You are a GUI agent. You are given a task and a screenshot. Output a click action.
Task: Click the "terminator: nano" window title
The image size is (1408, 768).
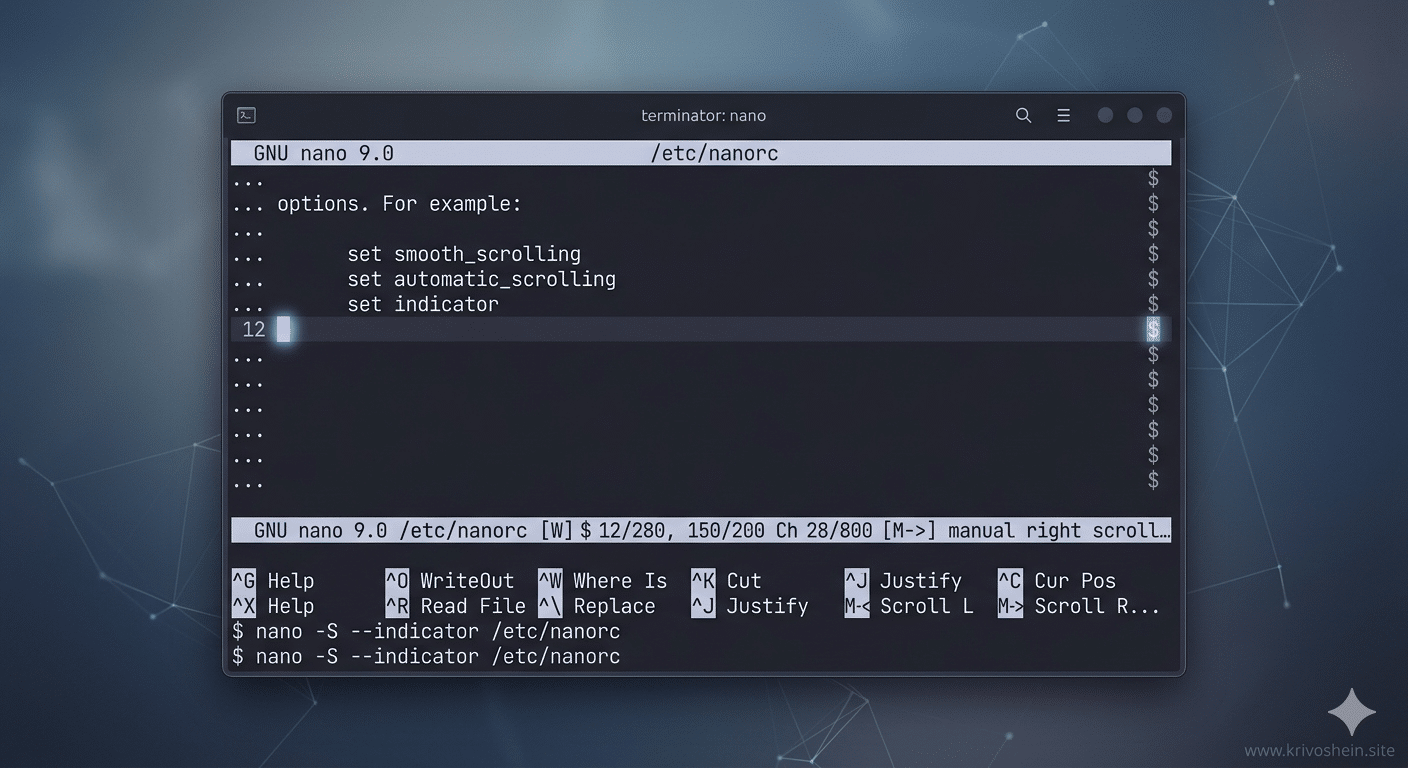click(703, 116)
